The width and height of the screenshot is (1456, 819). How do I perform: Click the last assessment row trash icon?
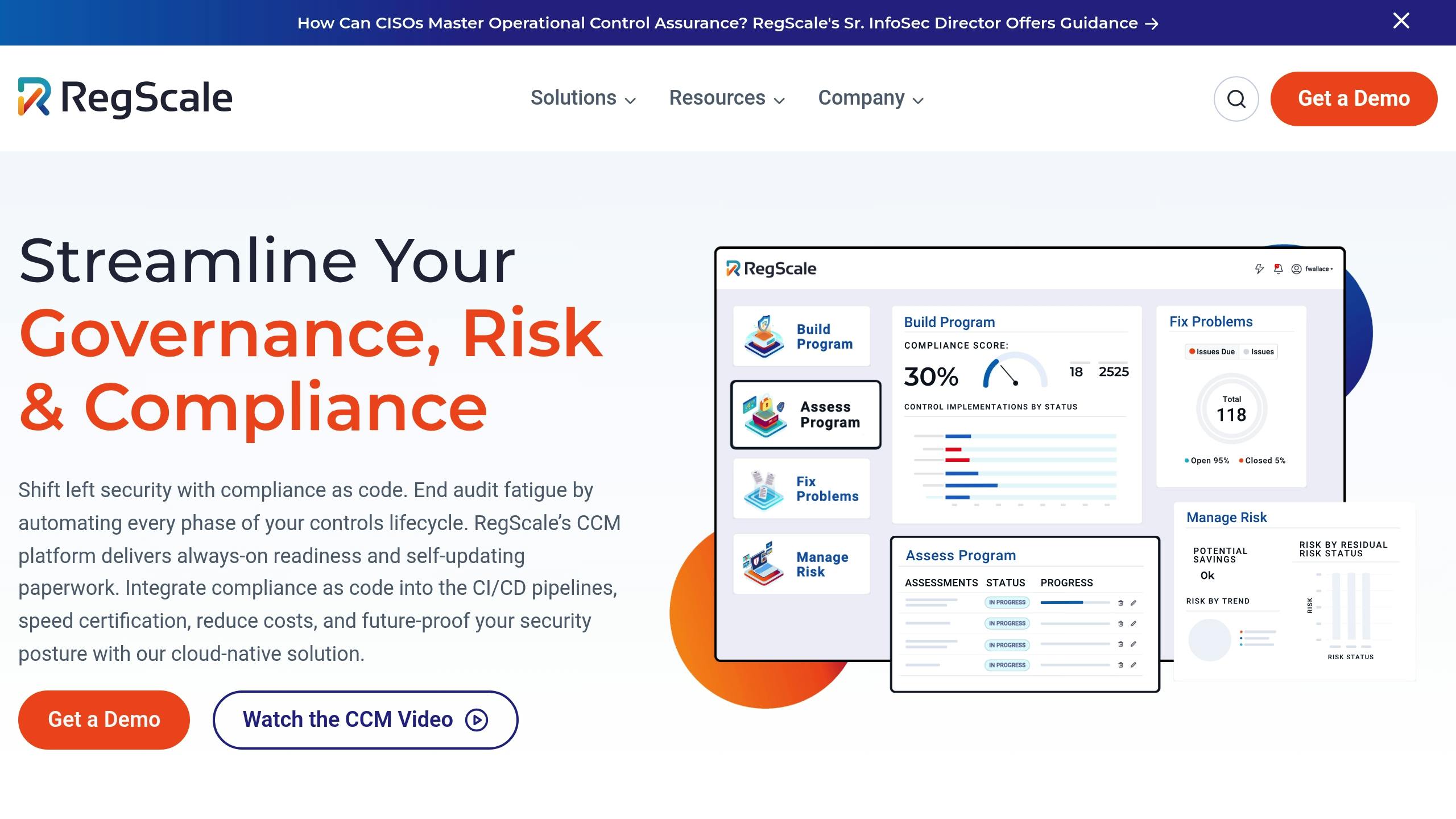click(x=1120, y=665)
